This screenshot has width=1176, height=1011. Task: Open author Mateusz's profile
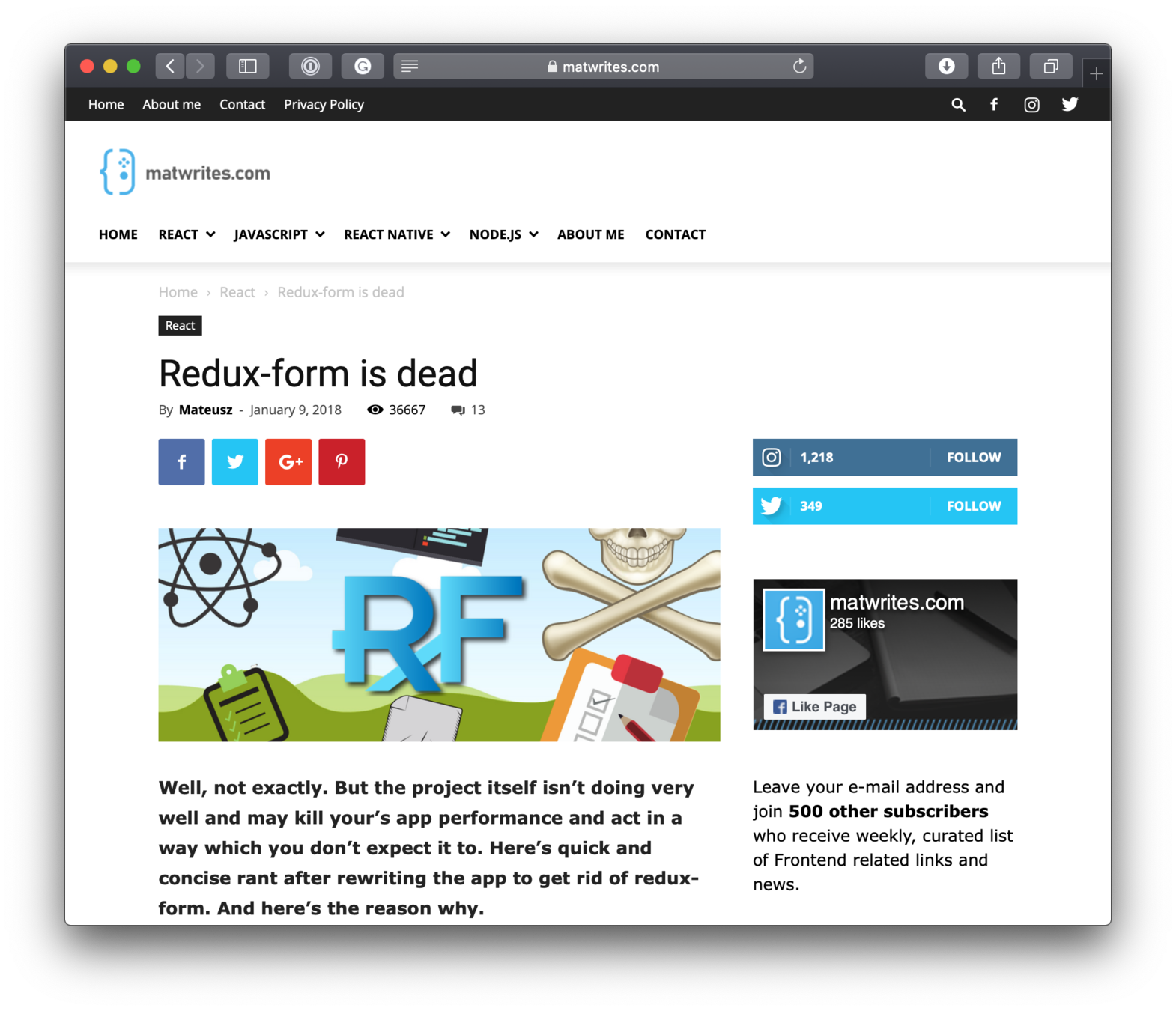205,410
